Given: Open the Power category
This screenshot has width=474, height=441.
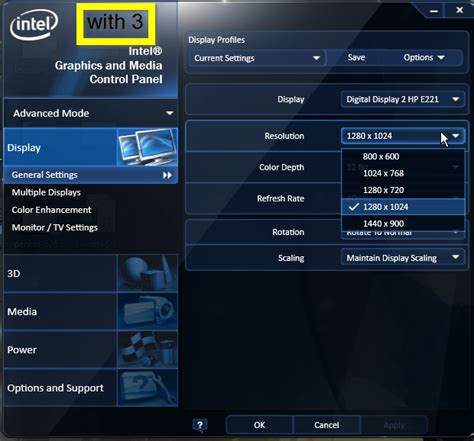Looking at the screenshot, I should [90, 350].
